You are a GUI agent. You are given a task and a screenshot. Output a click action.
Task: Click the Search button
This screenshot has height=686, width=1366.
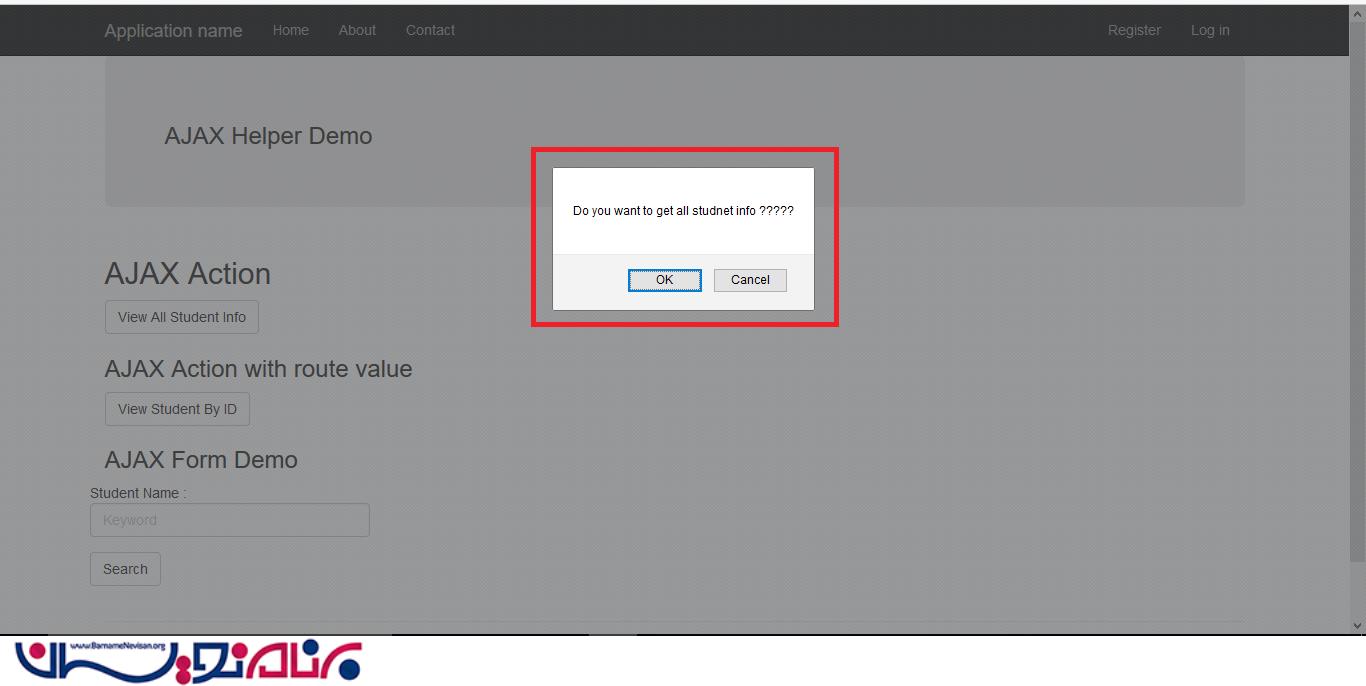(x=125, y=569)
